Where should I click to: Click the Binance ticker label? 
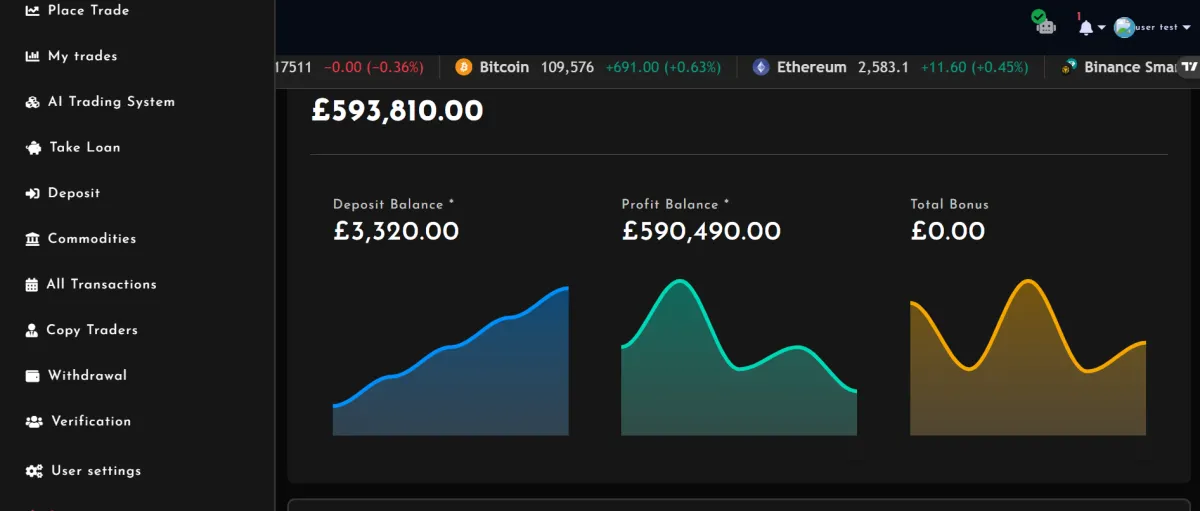pyautogui.click(x=1129, y=67)
